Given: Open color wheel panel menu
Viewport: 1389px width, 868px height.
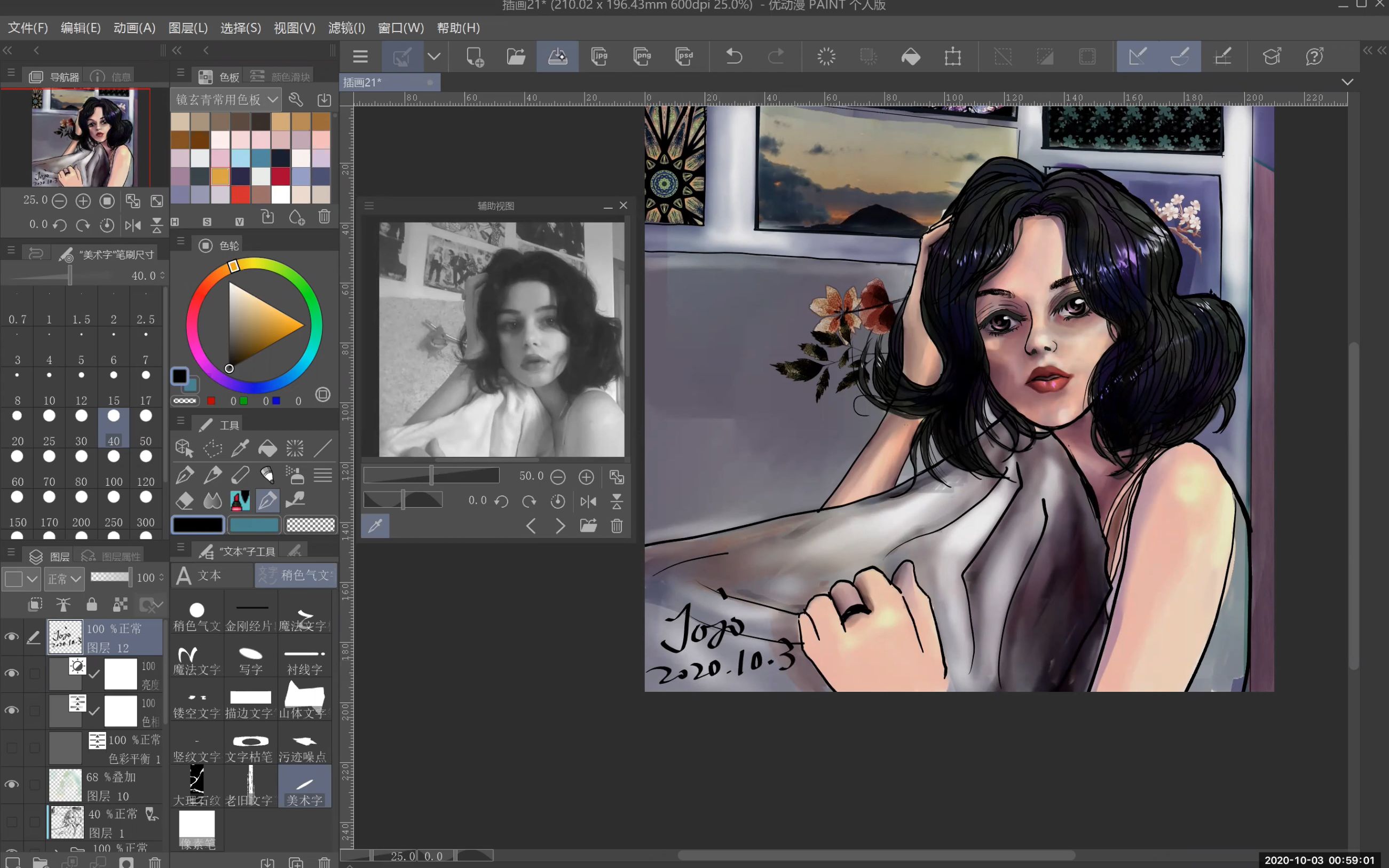Looking at the screenshot, I should point(181,242).
